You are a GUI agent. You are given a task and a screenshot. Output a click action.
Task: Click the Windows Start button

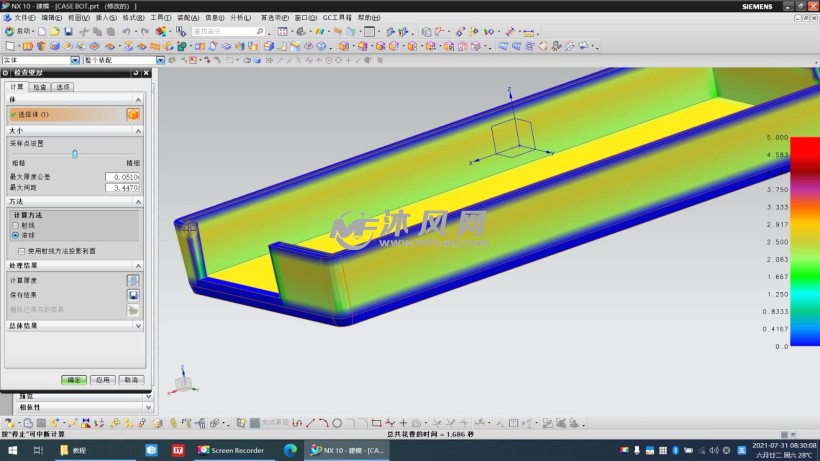pos(12,450)
